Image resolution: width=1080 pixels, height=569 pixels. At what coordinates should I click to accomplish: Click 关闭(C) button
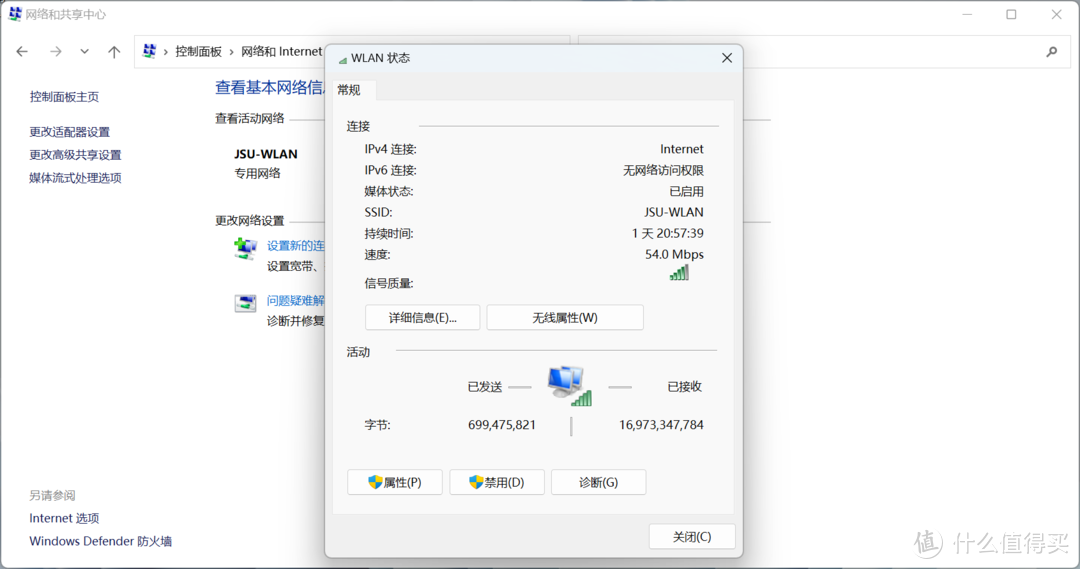click(x=692, y=537)
